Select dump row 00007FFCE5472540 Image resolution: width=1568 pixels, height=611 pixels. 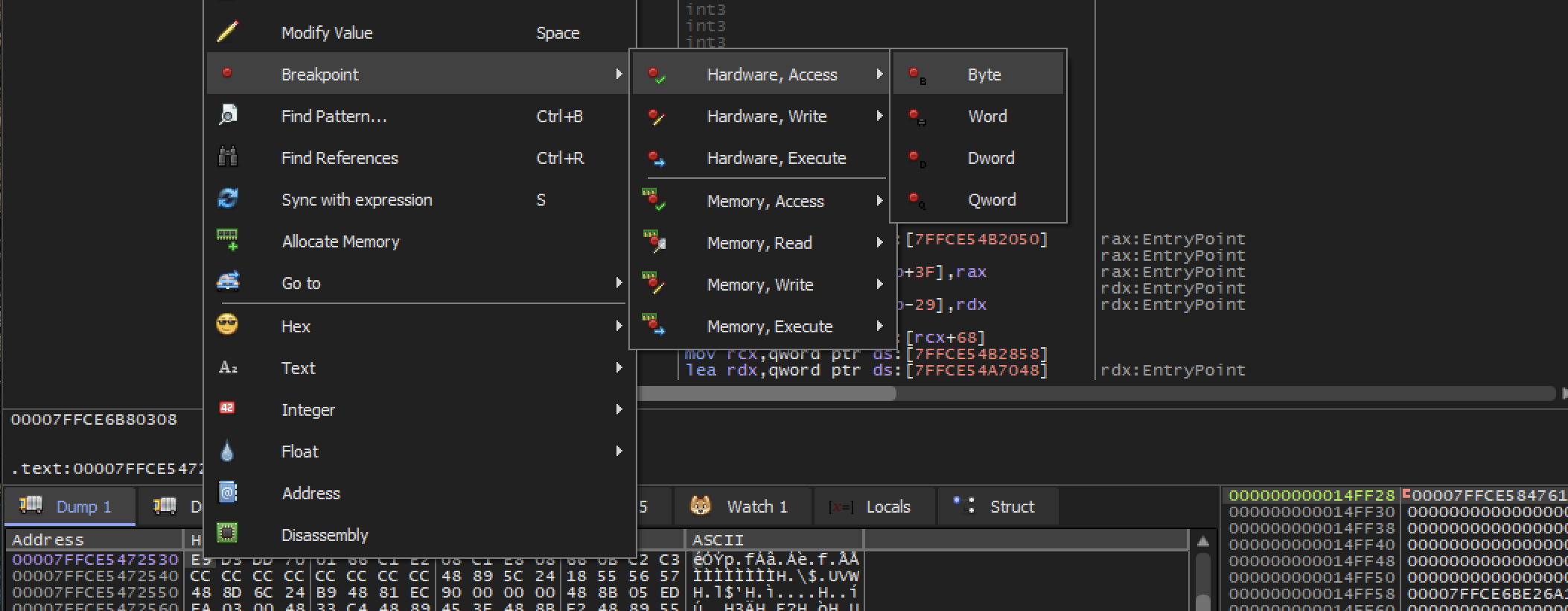click(95, 576)
